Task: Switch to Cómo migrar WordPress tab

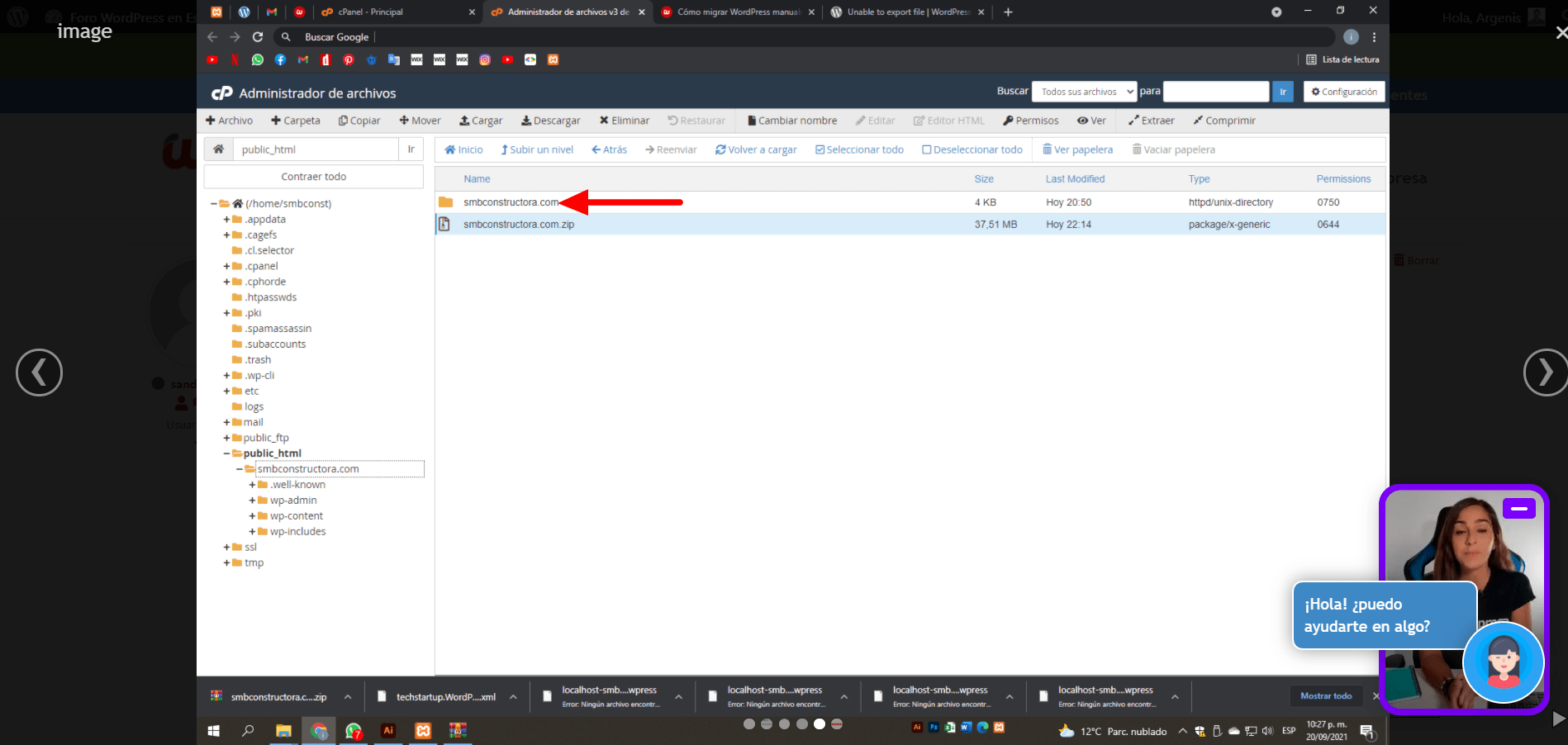Action: click(738, 12)
